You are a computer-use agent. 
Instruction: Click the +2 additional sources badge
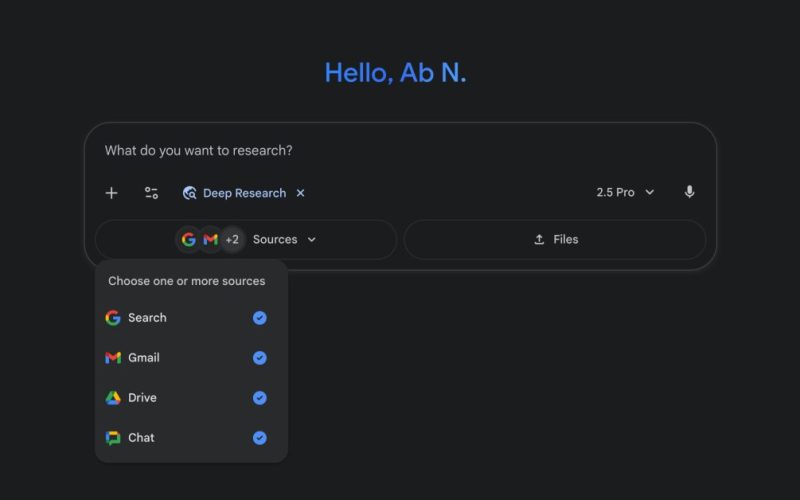[x=232, y=240]
